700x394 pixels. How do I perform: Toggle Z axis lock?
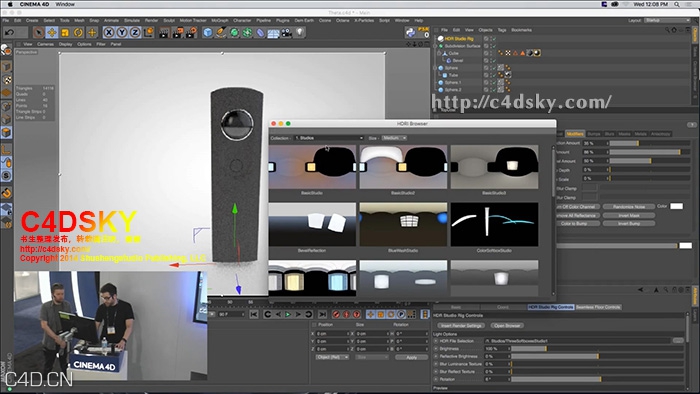tap(135, 33)
